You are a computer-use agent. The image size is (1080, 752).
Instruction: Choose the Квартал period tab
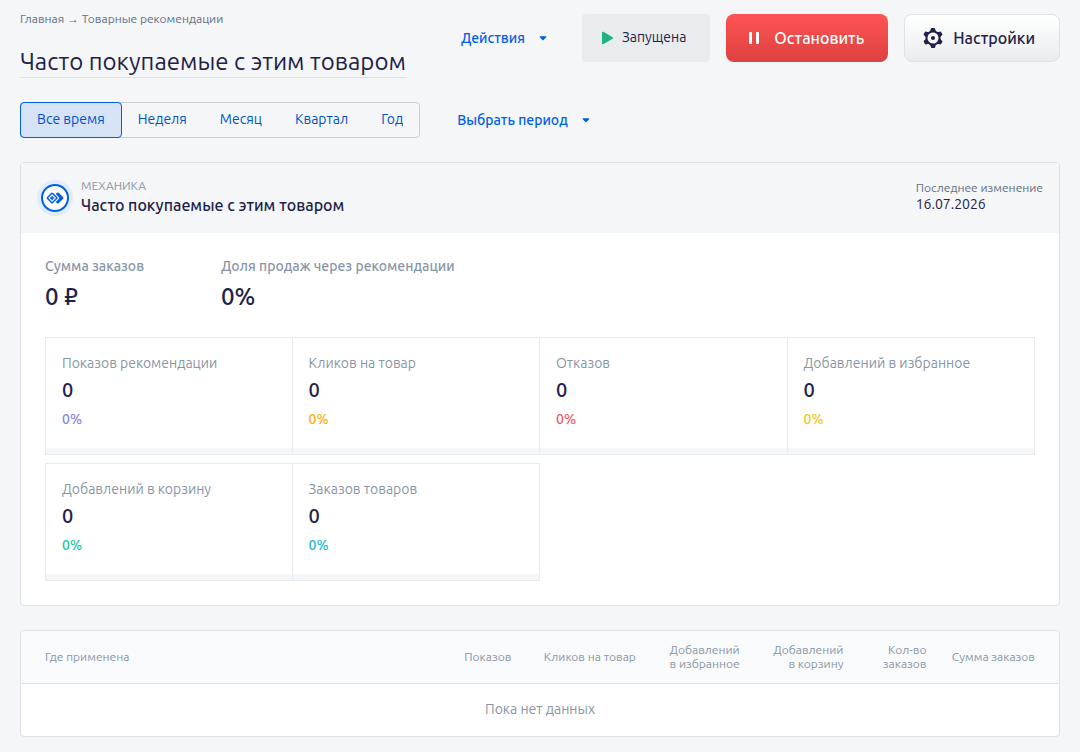click(x=321, y=120)
